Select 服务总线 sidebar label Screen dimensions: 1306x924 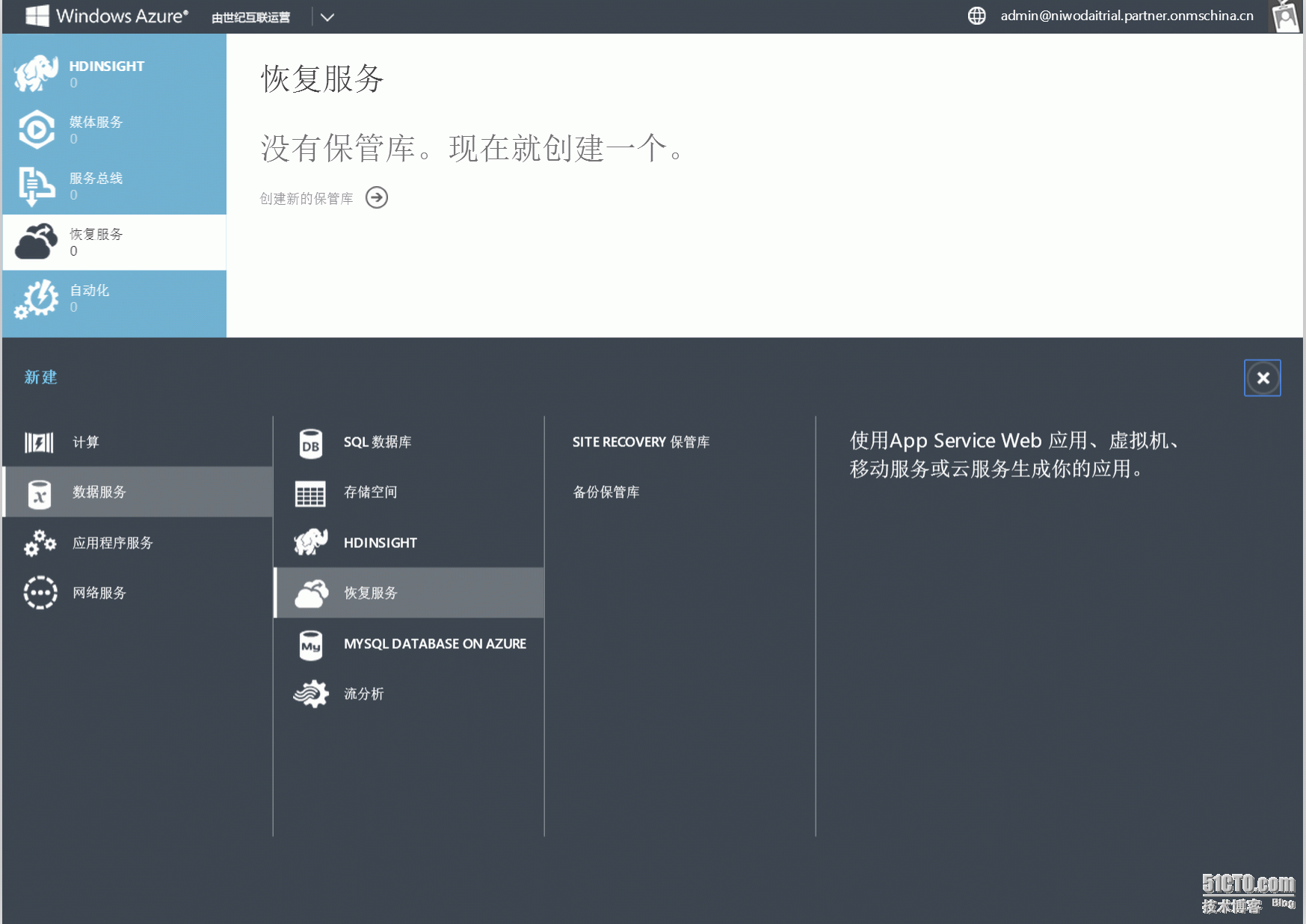pyautogui.click(x=96, y=178)
